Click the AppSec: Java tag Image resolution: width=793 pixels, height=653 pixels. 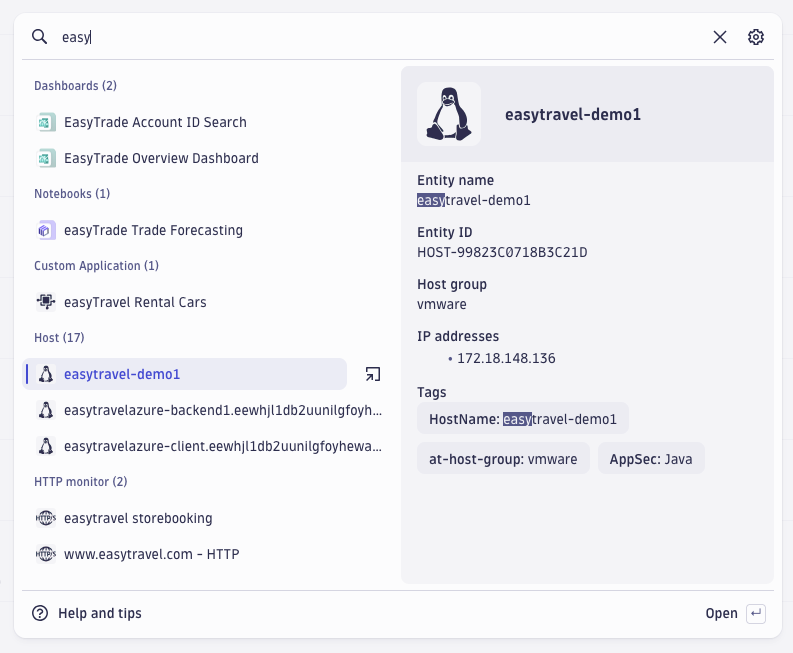click(651, 459)
